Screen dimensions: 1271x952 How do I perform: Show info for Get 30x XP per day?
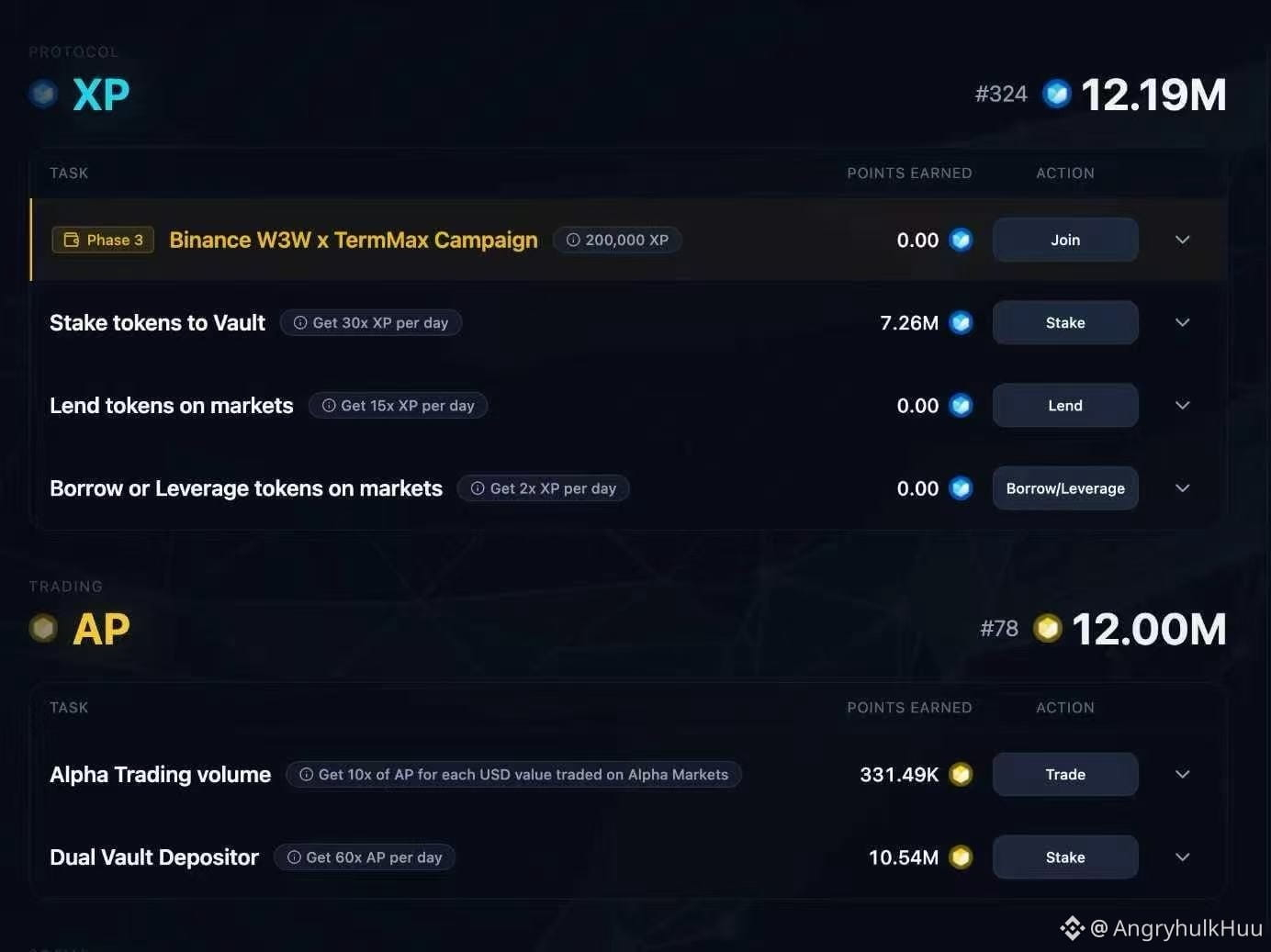pyautogui.click(x=371, y=322)
